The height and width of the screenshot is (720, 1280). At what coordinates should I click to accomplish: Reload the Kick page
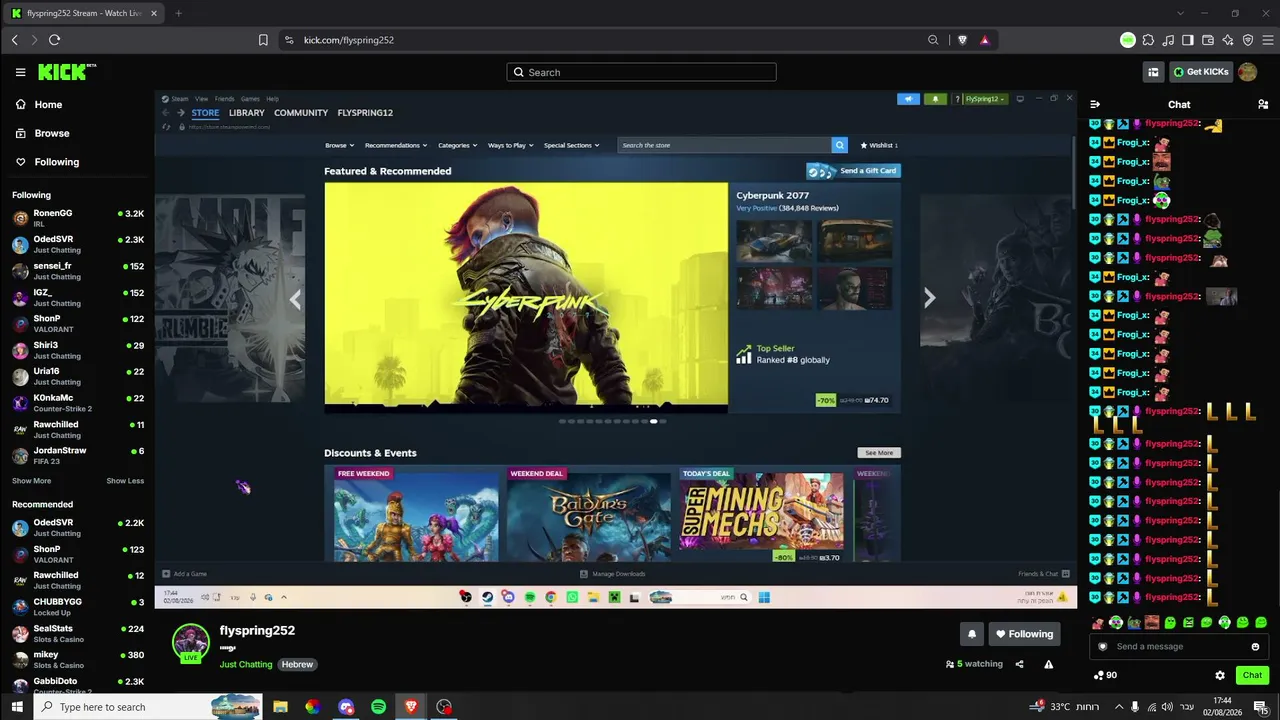[x=54, y=40]
